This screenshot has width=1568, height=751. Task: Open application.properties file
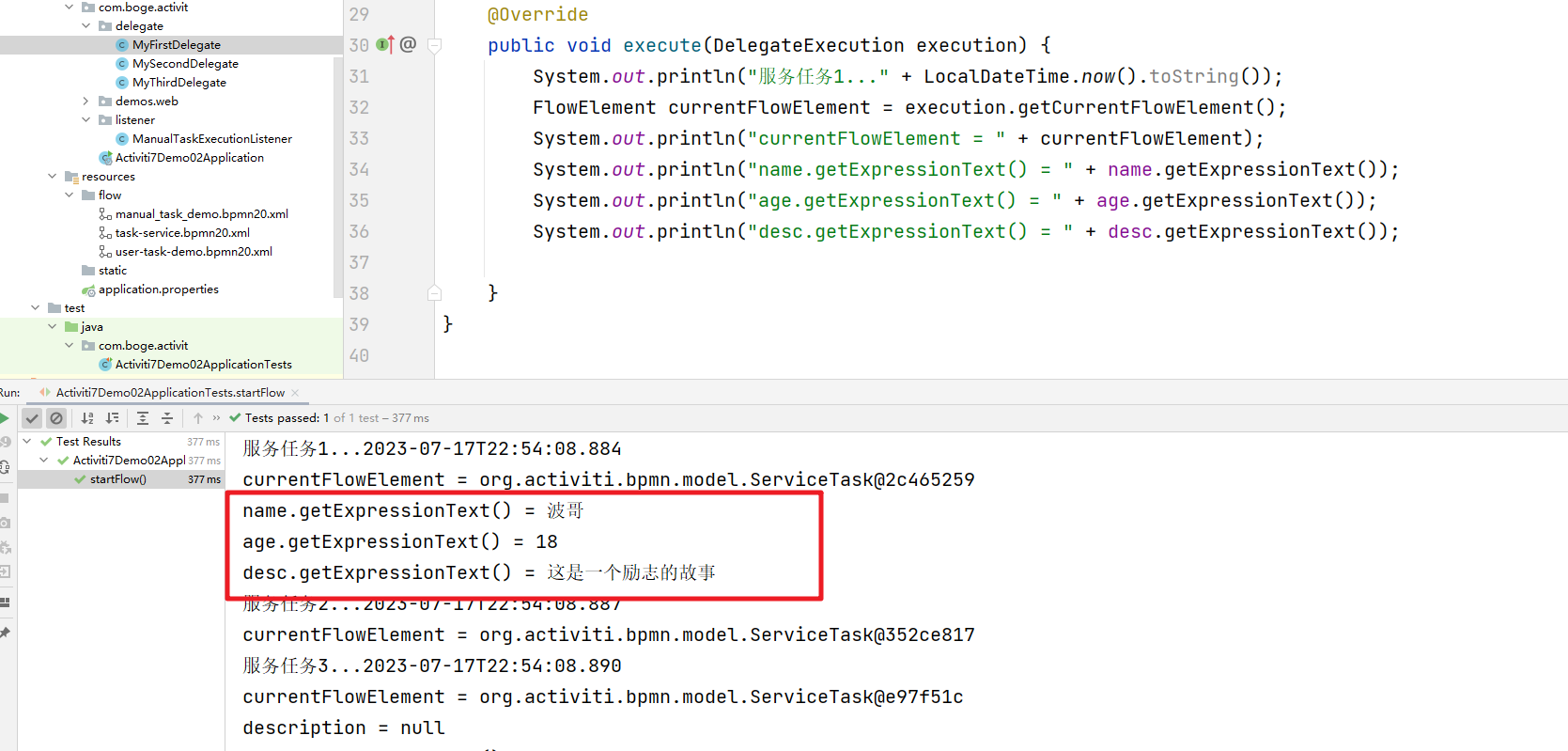tap(159, 289)
